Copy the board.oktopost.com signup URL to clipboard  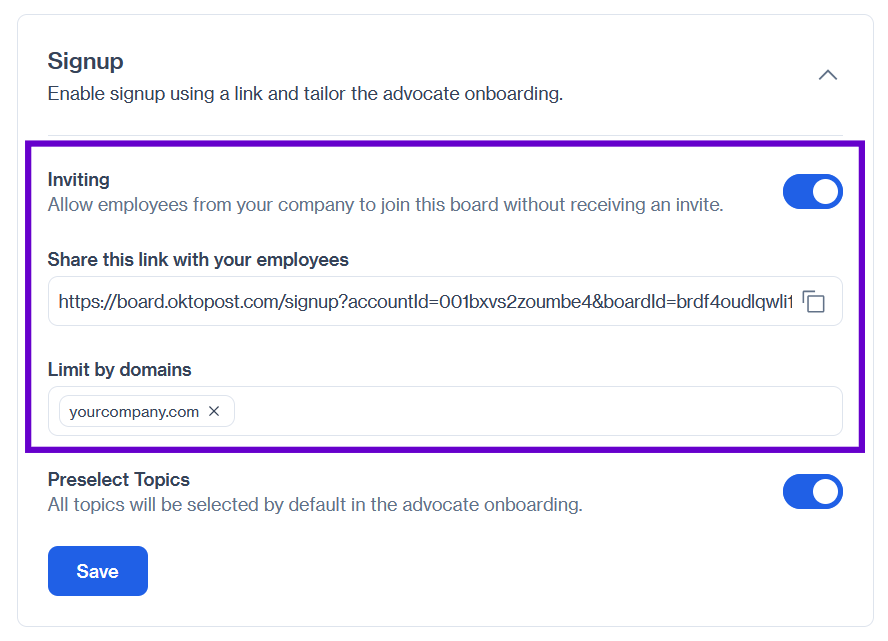[x=814, y=301]
